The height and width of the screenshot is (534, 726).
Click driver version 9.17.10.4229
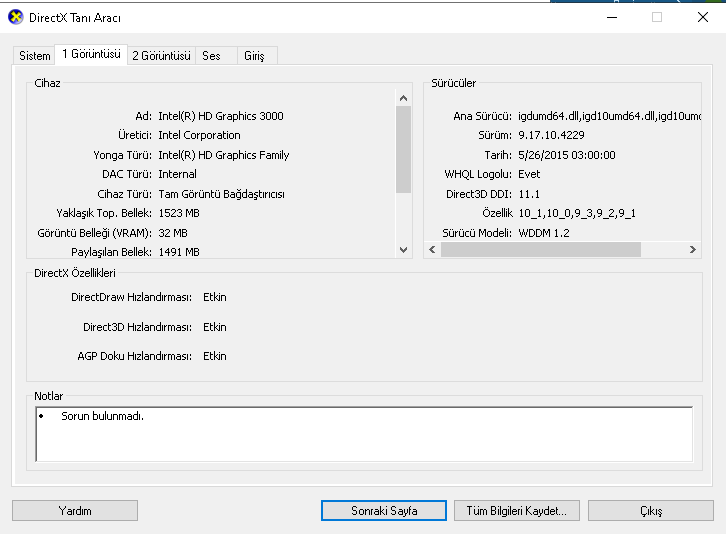click(x=551, y=135)
